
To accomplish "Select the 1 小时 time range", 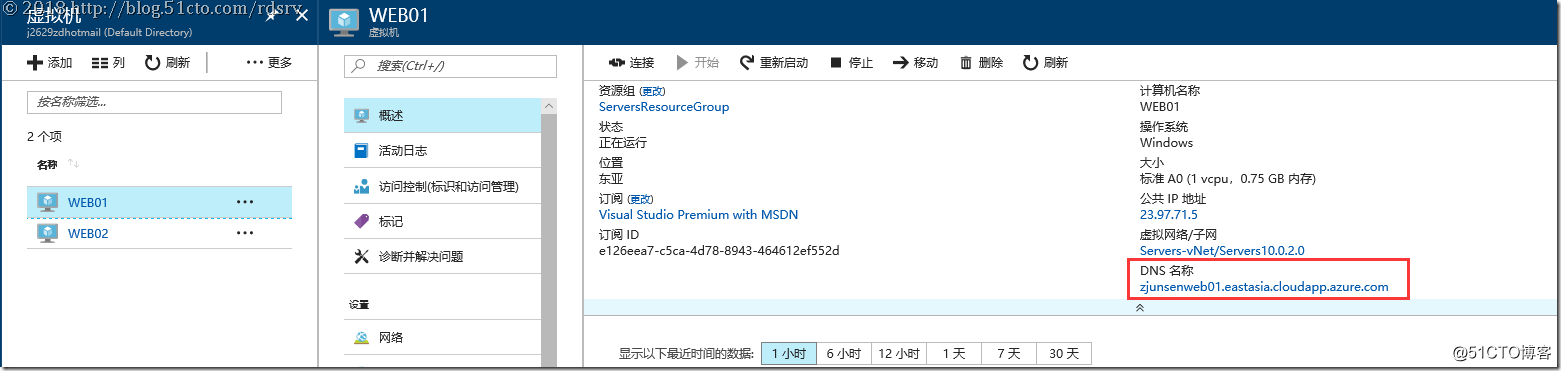I will coord(788,353).
